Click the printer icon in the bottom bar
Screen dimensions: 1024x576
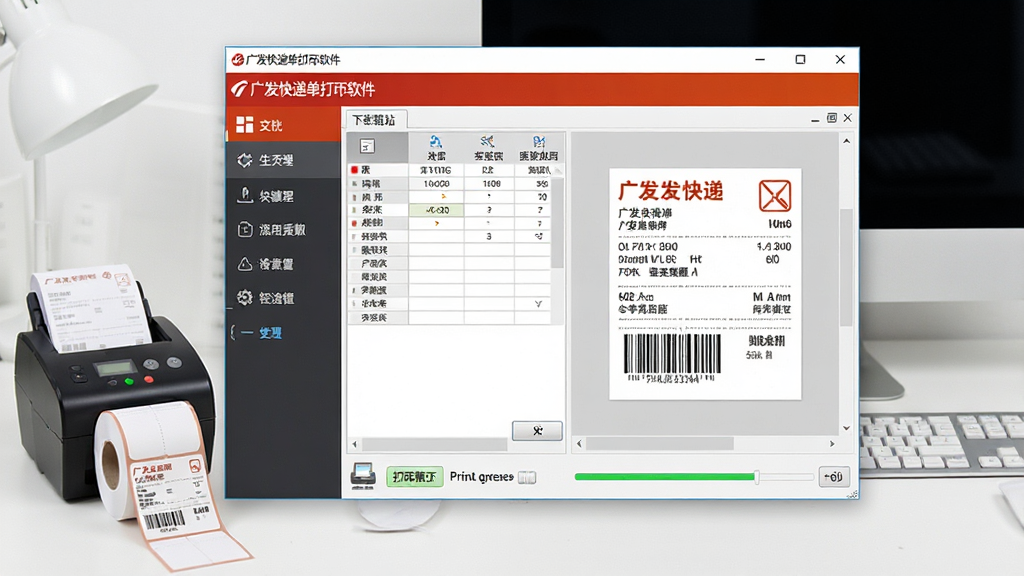click(x=363, y=475)
